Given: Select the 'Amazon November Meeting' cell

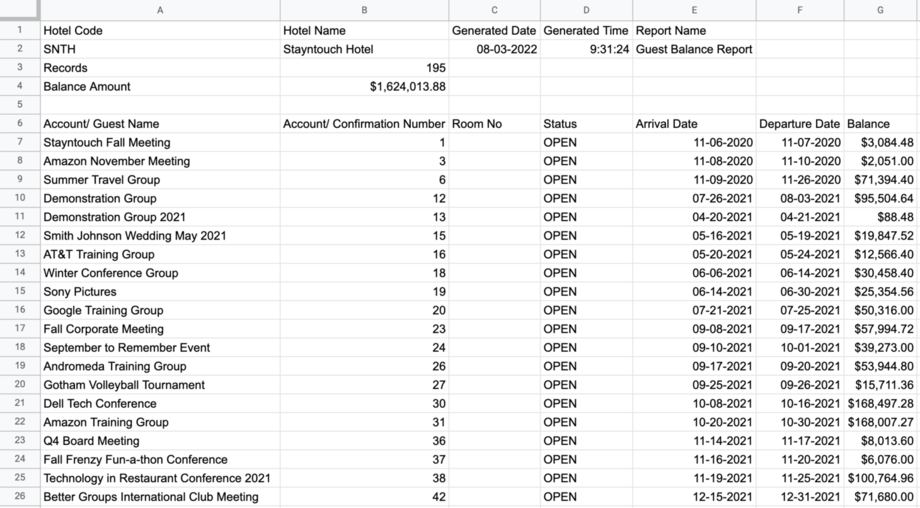Looking at the screenshot, I should click(160, 161).
